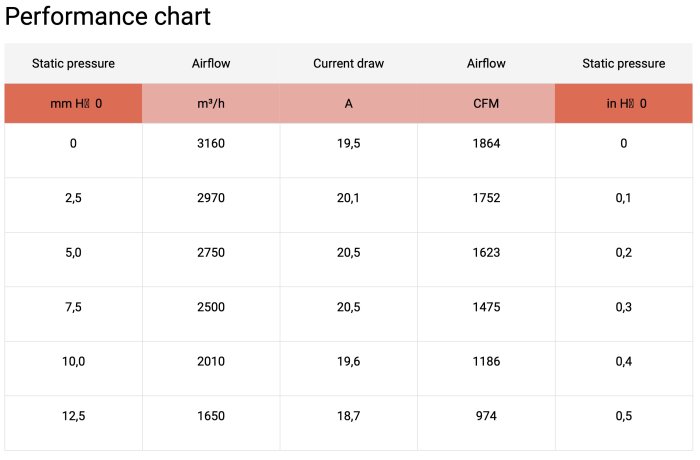
Task: Select the 2970 airflow cell
Action: click(x=211, y=198)
